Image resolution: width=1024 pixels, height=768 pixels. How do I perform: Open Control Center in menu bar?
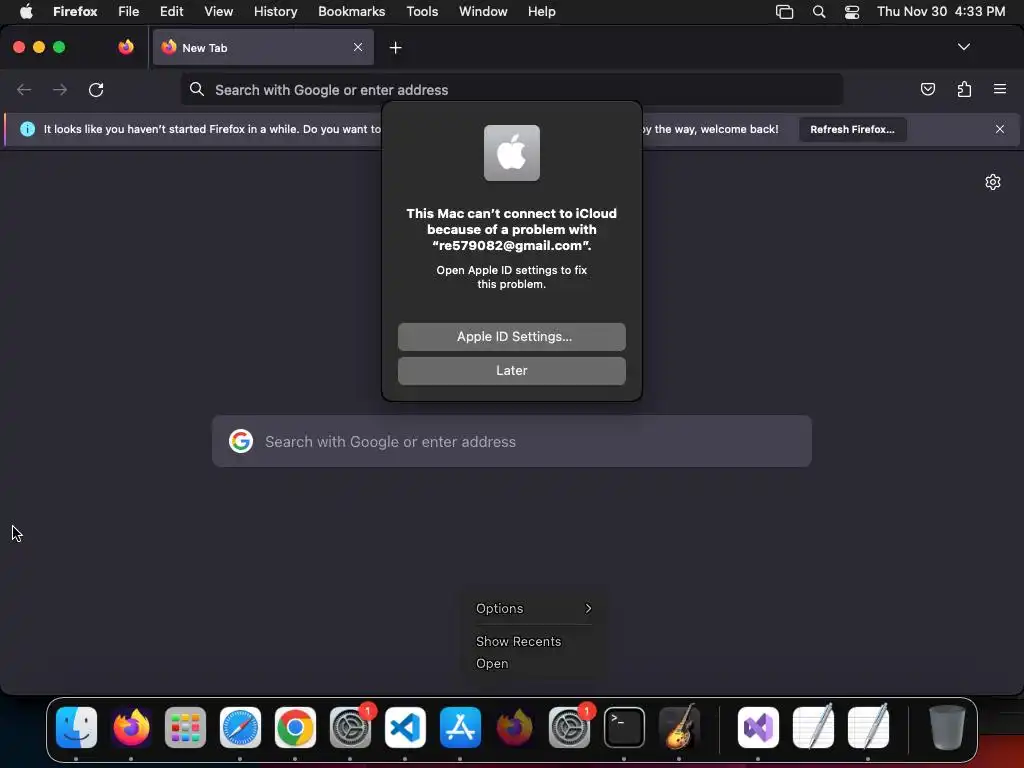tap(852, 12)
